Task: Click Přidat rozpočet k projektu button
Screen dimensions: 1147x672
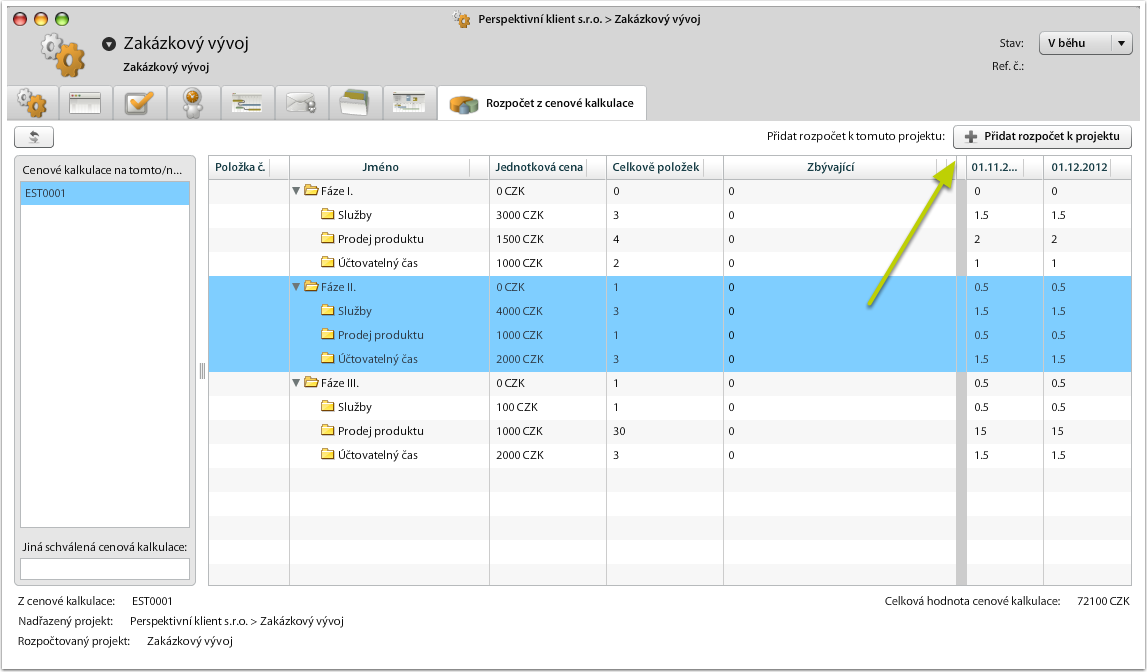Action: (x=1042, y=136)
